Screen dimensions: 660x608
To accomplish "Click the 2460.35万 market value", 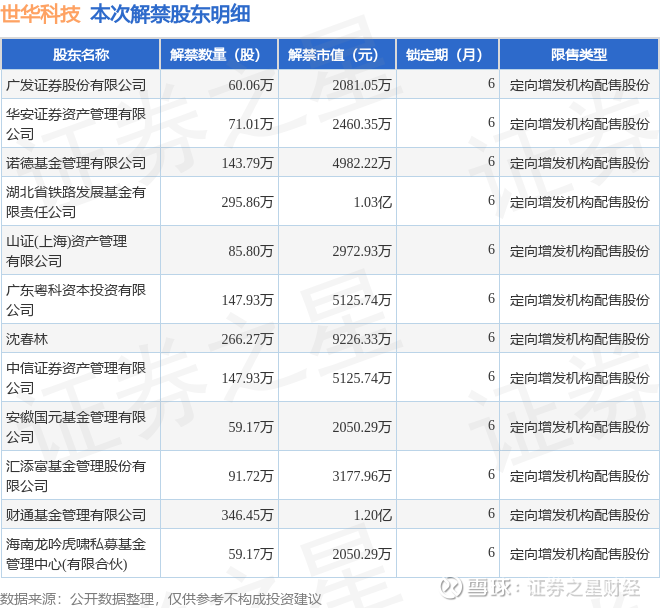I will (x=362, y=124).
